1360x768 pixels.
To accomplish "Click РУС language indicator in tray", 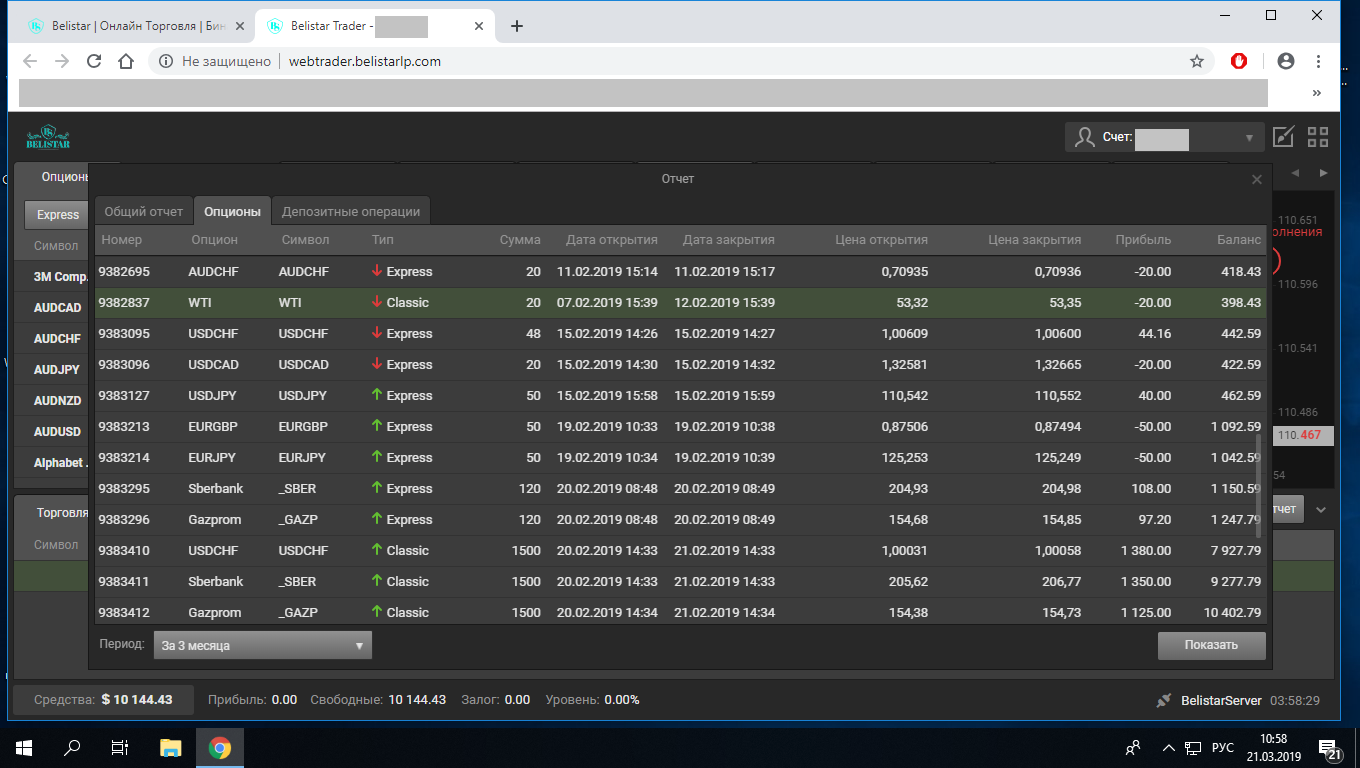I will [1222, 747].
